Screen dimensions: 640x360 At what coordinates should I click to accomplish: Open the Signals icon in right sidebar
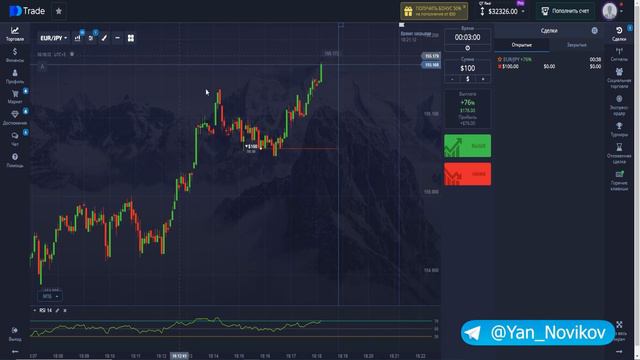pos(619,55)
